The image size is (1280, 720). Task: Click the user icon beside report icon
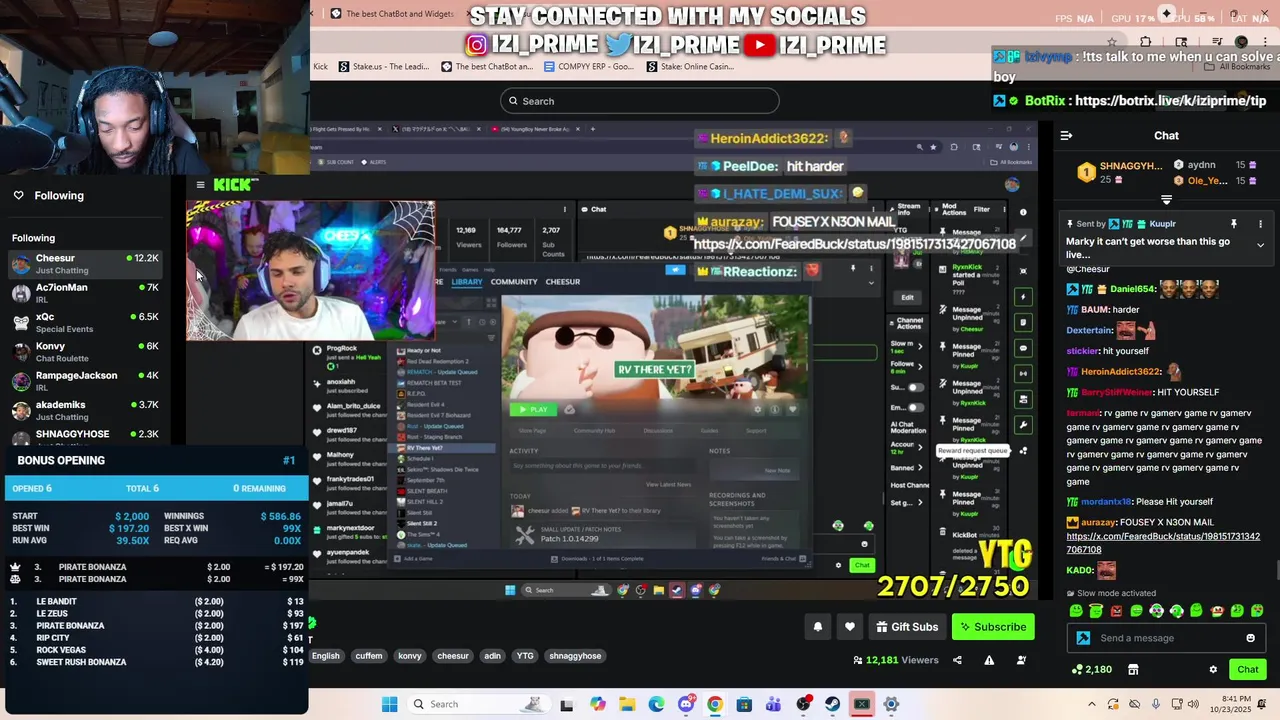1021,660
